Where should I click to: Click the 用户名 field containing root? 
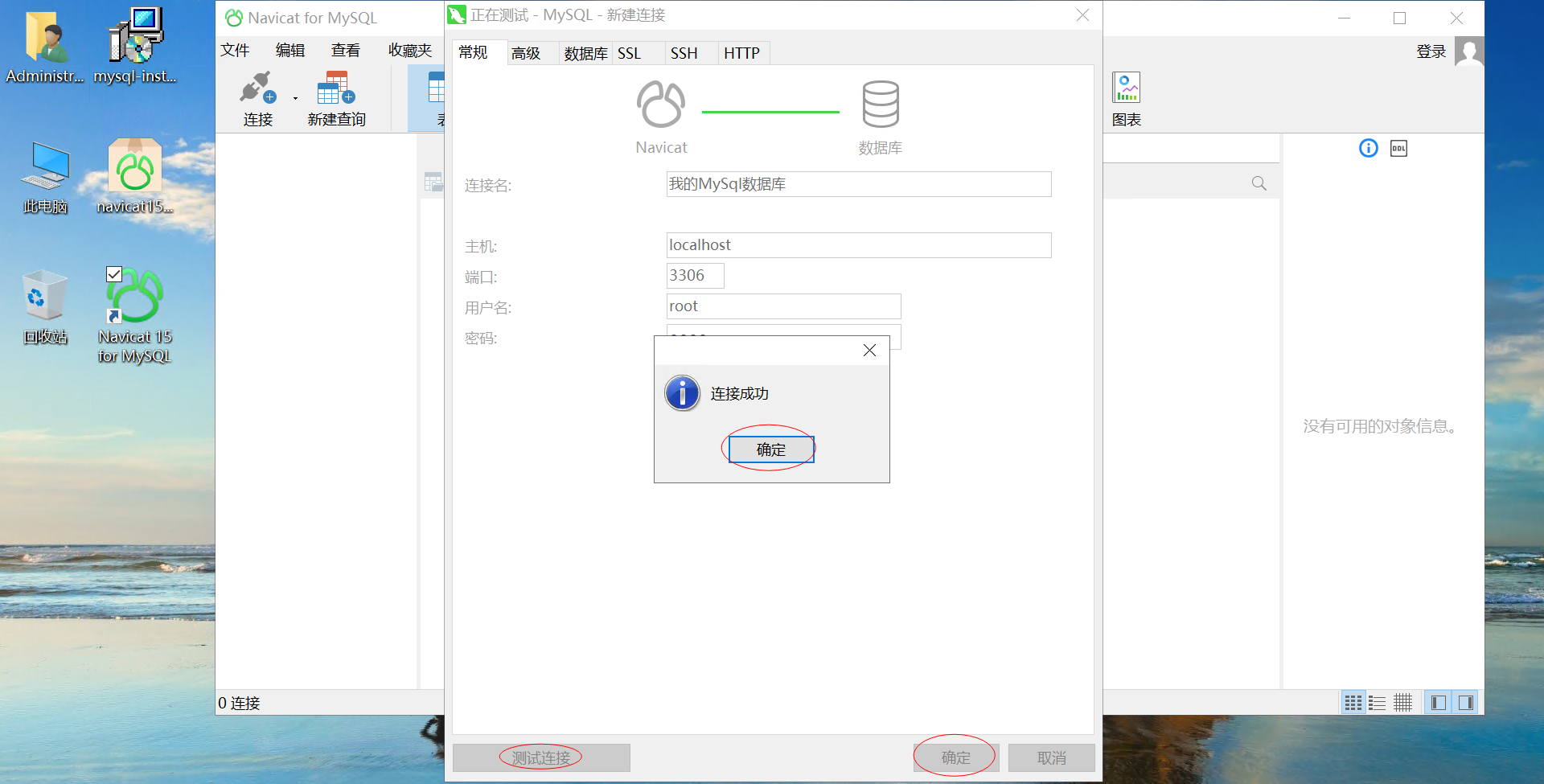pos(784,306)
